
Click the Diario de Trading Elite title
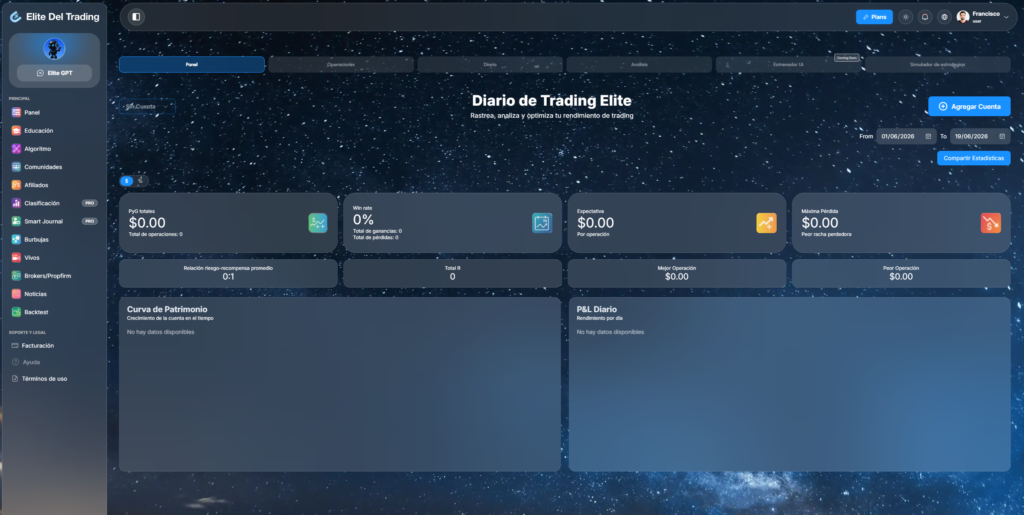pos(552,101)
